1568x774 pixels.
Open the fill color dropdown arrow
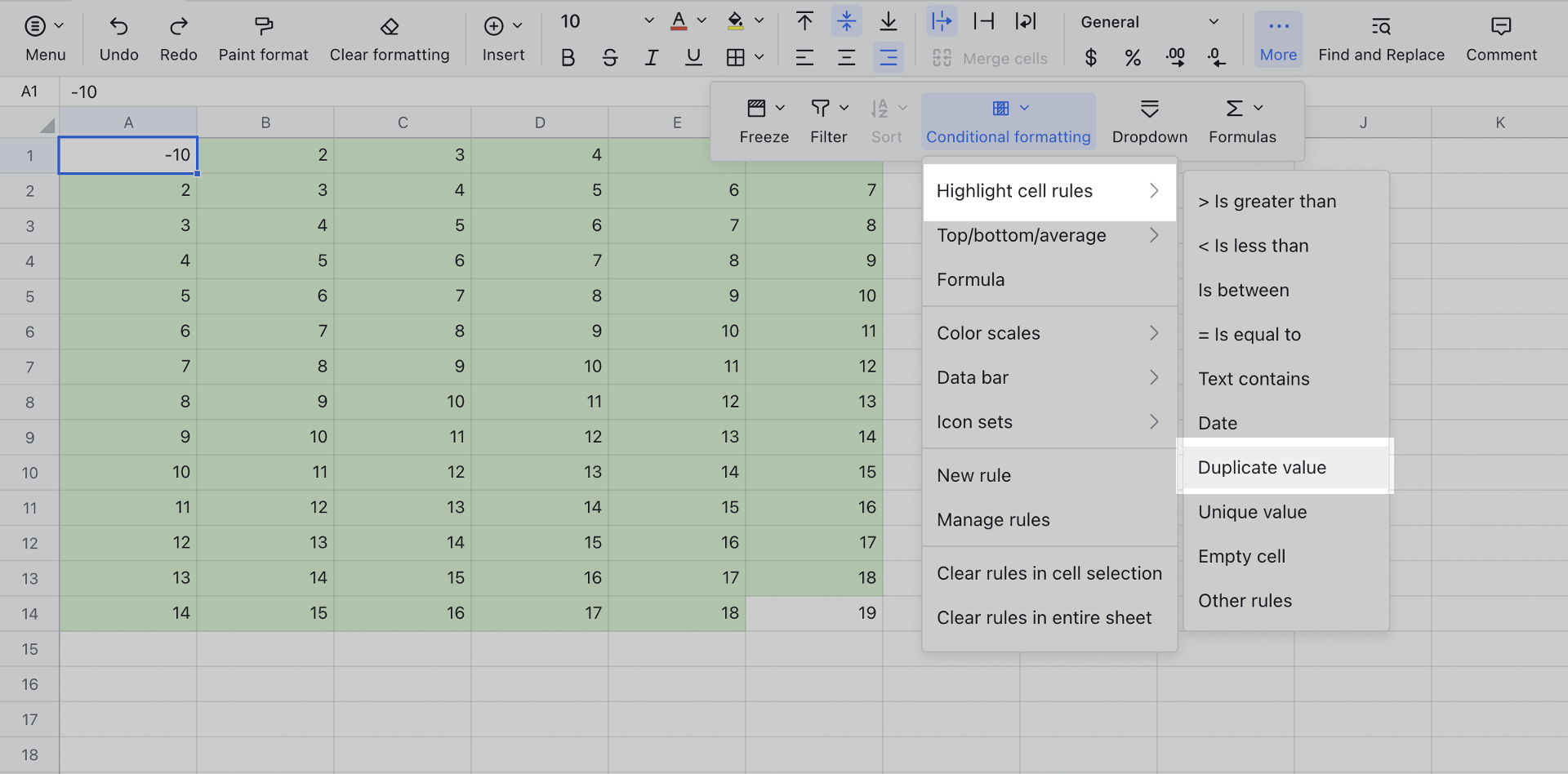[760, 20]
